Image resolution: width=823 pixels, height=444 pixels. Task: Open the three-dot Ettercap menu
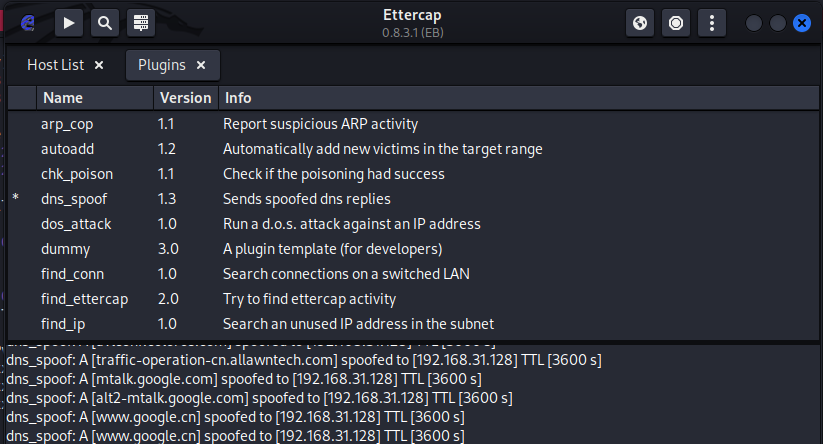point(712,23)
